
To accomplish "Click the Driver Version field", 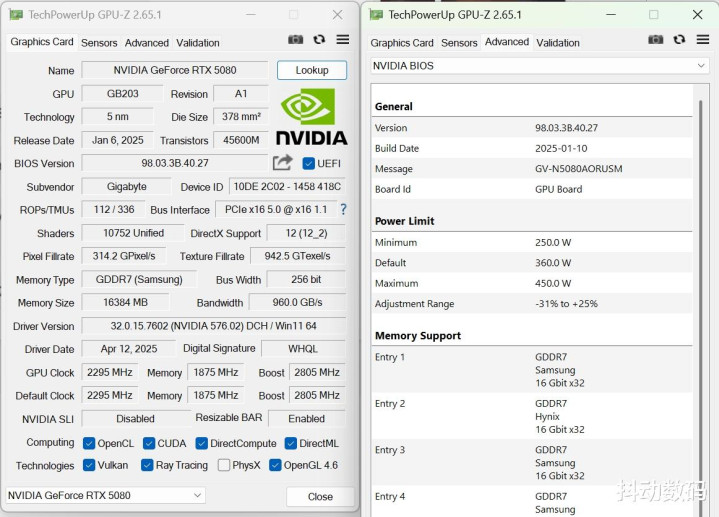I will pos(214,326).
